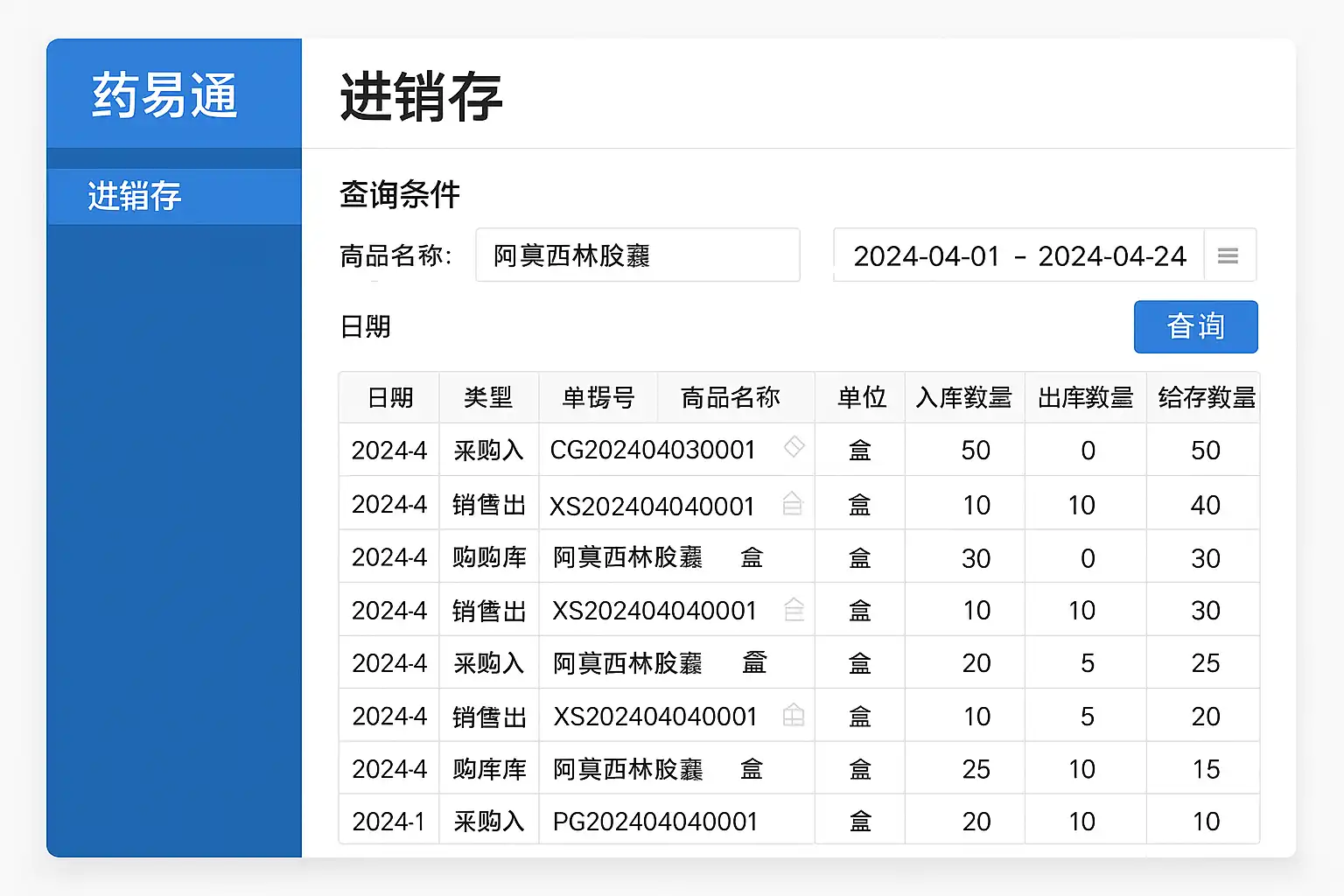Select 进销存 in the left sidebar
The height and width of the screenshot is (896, 1344).
pyautogui.click(x=174, y=196)
